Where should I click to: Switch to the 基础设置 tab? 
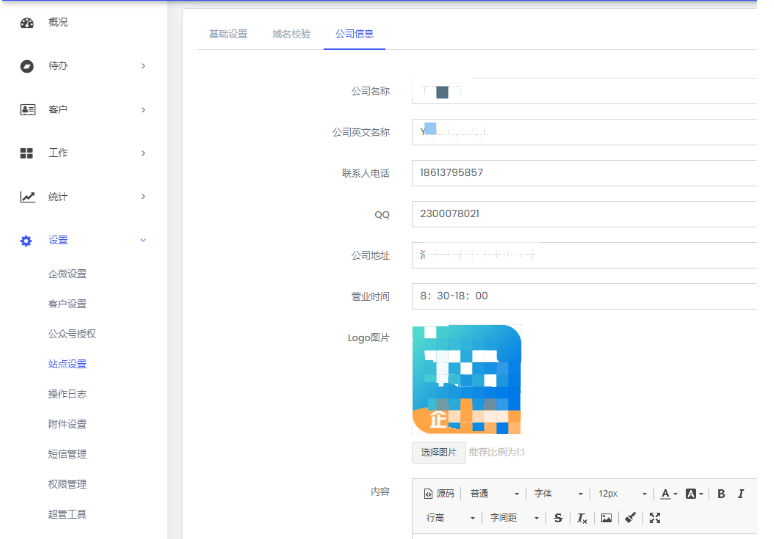[228, 33]
